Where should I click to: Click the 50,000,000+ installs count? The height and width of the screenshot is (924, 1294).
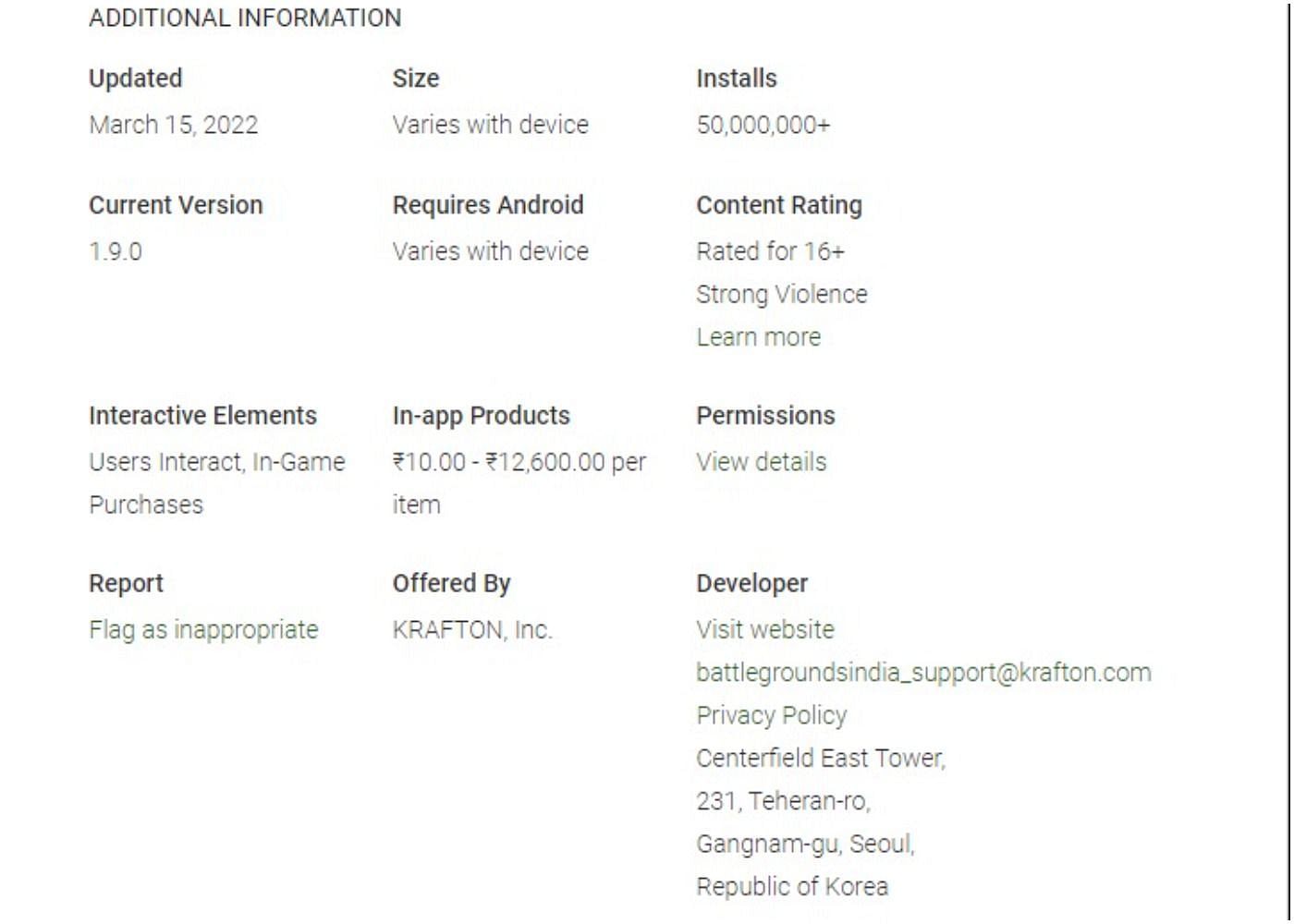(x=763, y=125)
